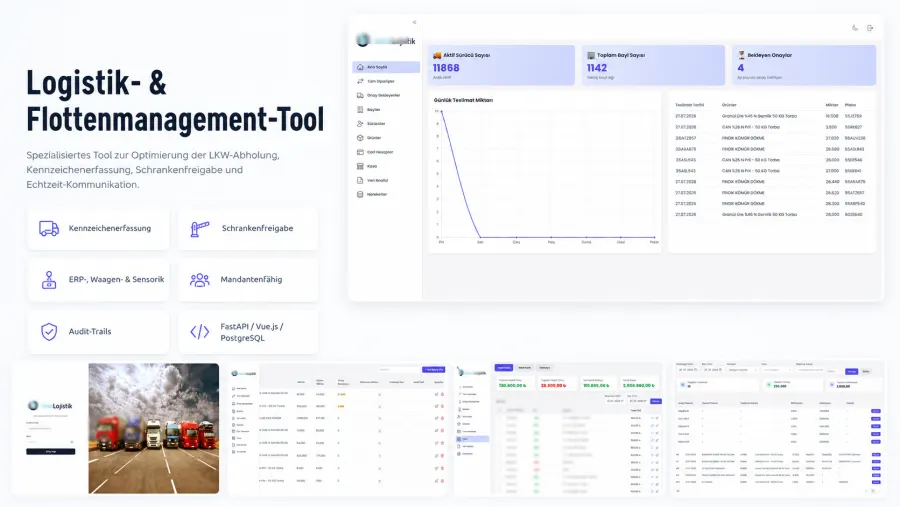Click the Schrankenfreigabe feature card
The width and height of the screenshot is (900, 507).
[x=248, y=229]
